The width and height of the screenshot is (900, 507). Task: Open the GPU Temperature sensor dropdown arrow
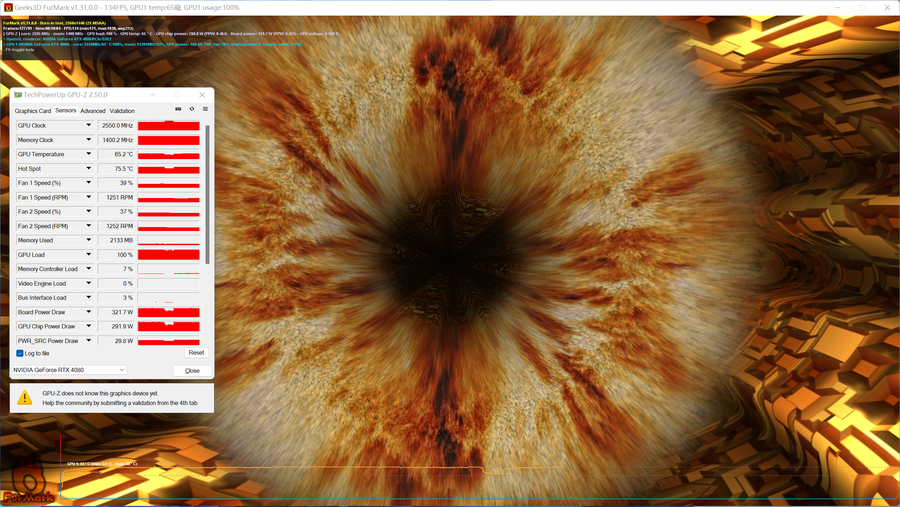pyautogui.click(x=89, y=155)
